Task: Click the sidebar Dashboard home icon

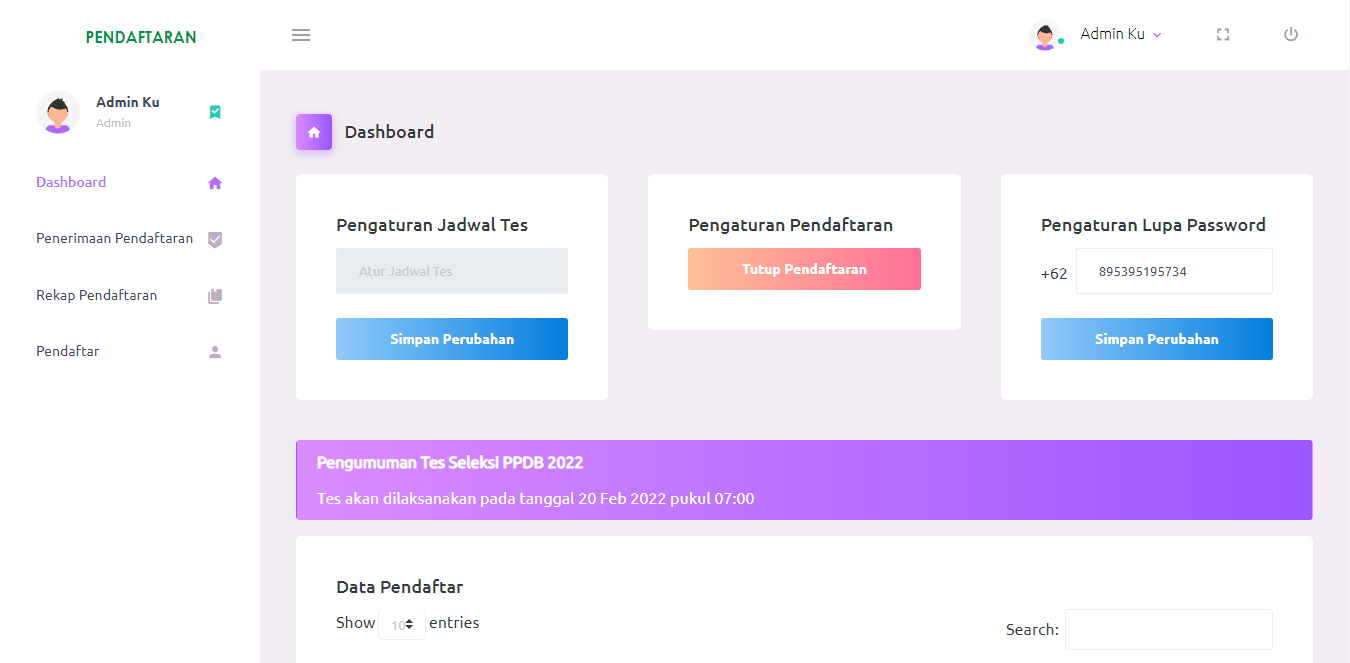Action: 215,183
